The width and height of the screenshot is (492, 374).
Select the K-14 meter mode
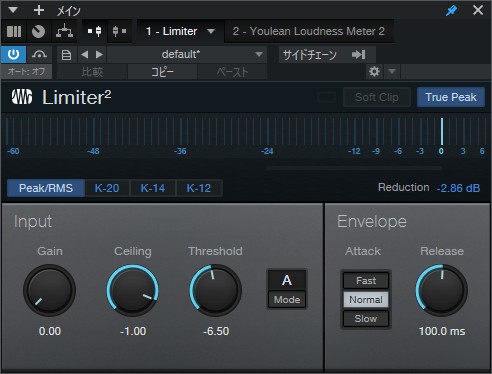(153, 188)
